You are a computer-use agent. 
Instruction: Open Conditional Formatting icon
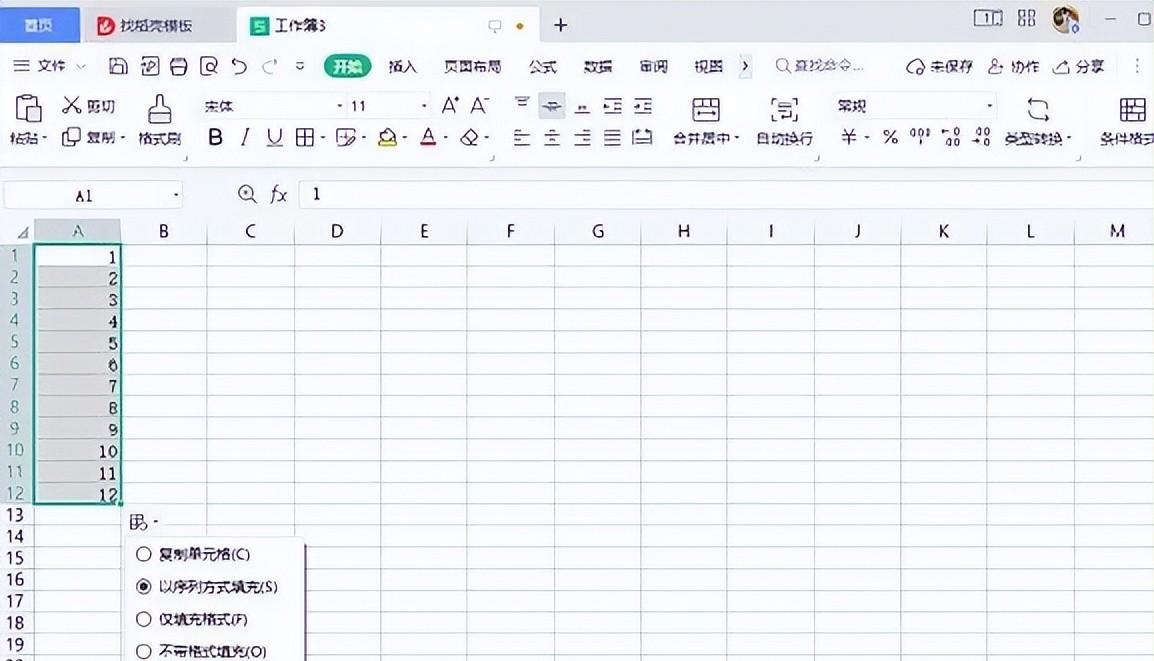(x=1132, y=110)
